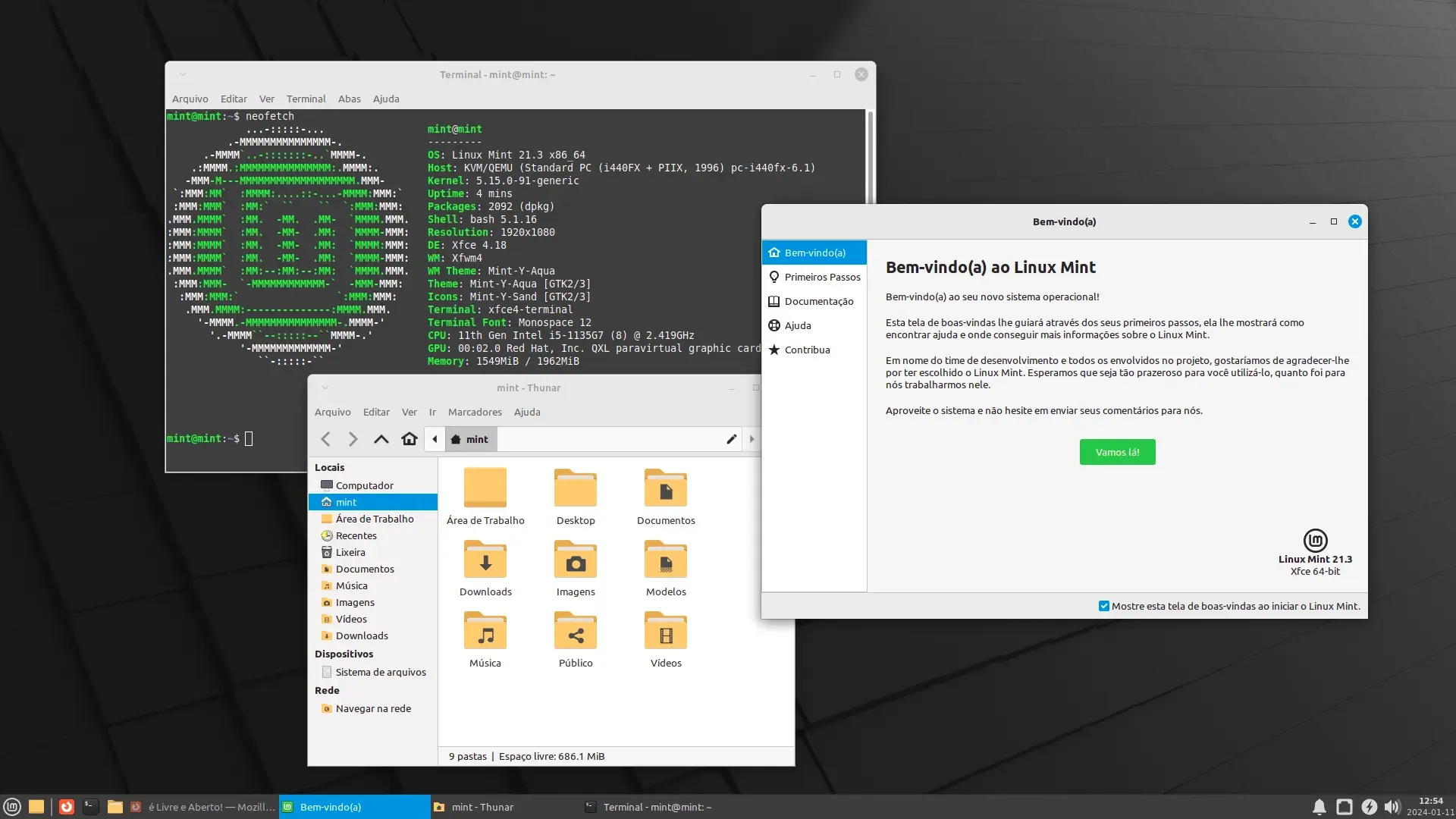Open the power manager tray icon
Viewport: 1456px width, 819px height.
point(1370,807)
